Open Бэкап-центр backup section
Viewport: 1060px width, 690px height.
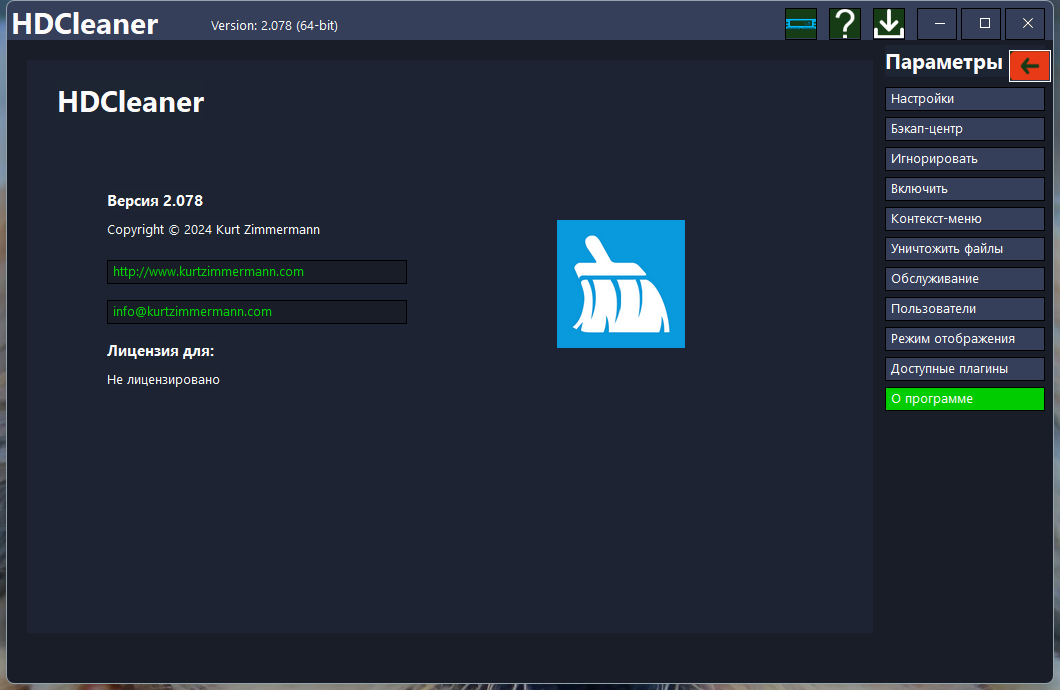coord(964,129)
